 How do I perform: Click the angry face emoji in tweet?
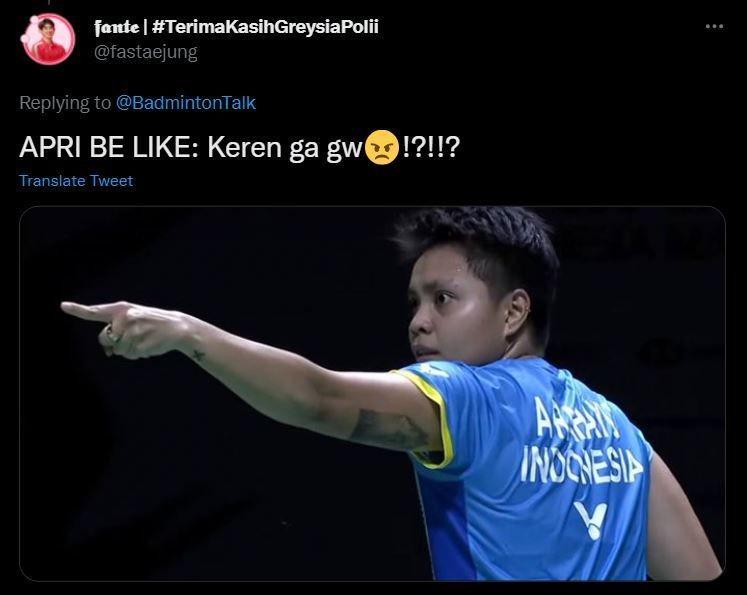(x=382, y=147)
